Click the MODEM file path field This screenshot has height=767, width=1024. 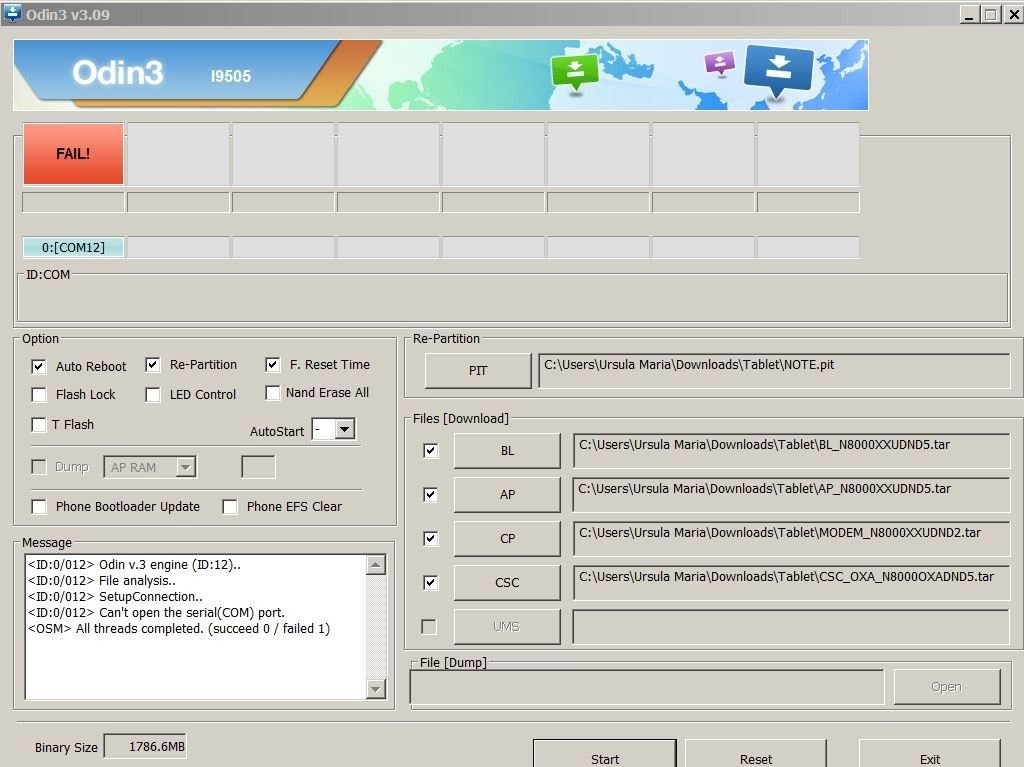tap(792, 538)
